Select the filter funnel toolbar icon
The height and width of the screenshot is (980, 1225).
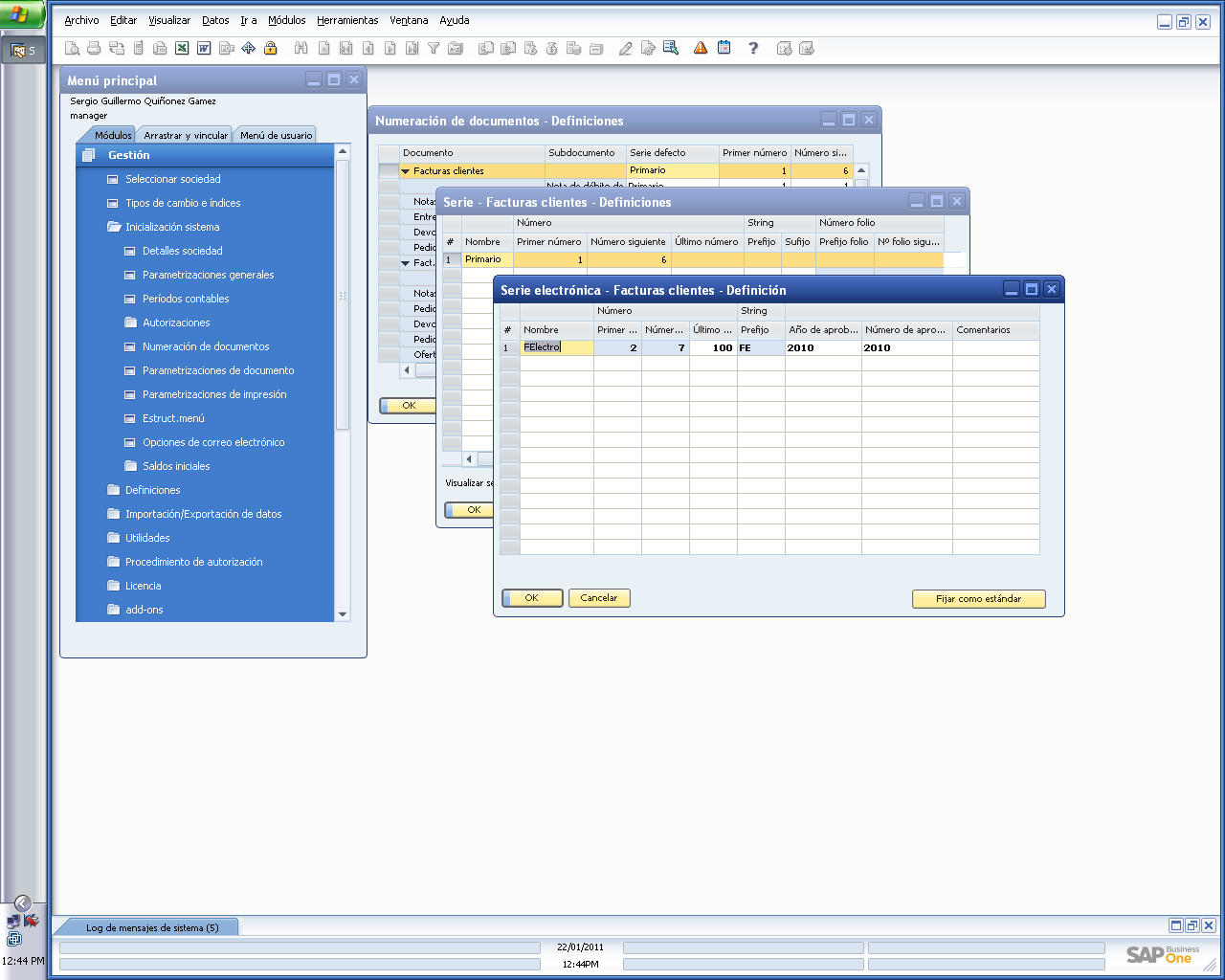[x=431, y=47]
